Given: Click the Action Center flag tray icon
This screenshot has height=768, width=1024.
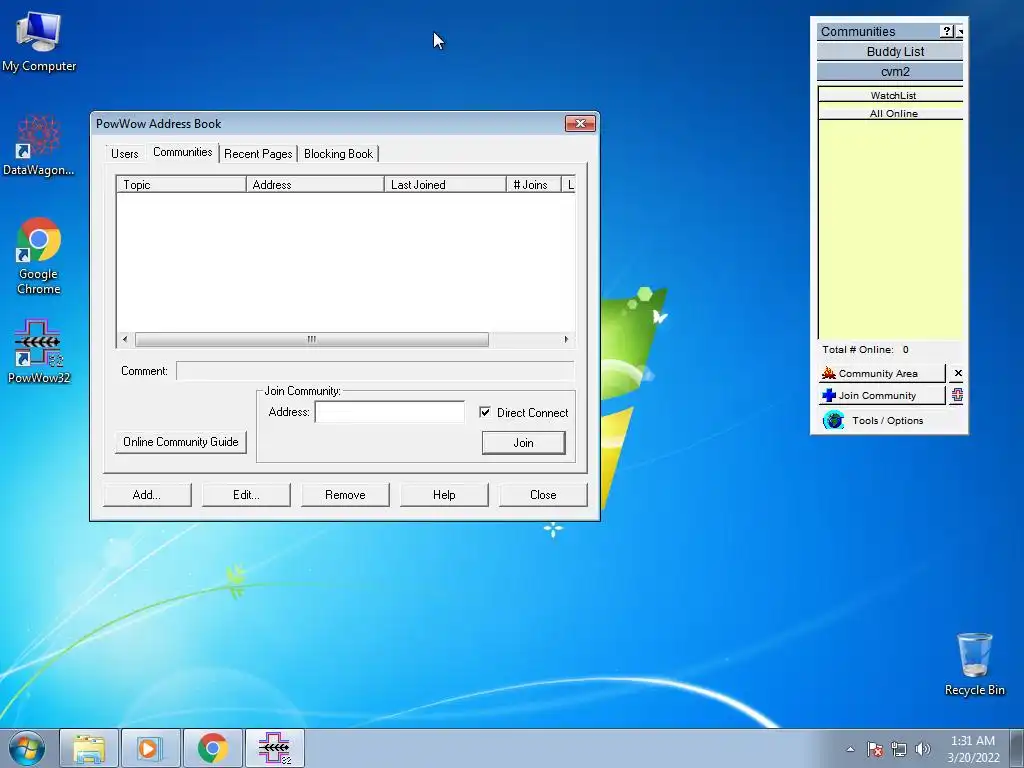Looking at the screenshot, I should pyautogui.click(x=874, y=749).
